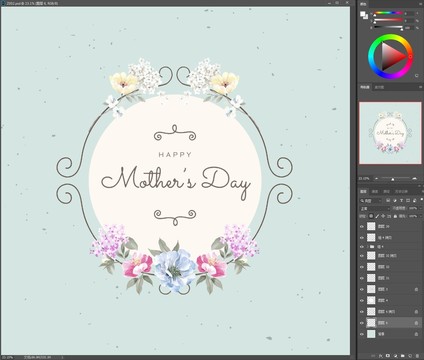The width and height of the screenshot is (424, 360).
Task: Click lock transparent pixels icon
Action: point(371,216)
